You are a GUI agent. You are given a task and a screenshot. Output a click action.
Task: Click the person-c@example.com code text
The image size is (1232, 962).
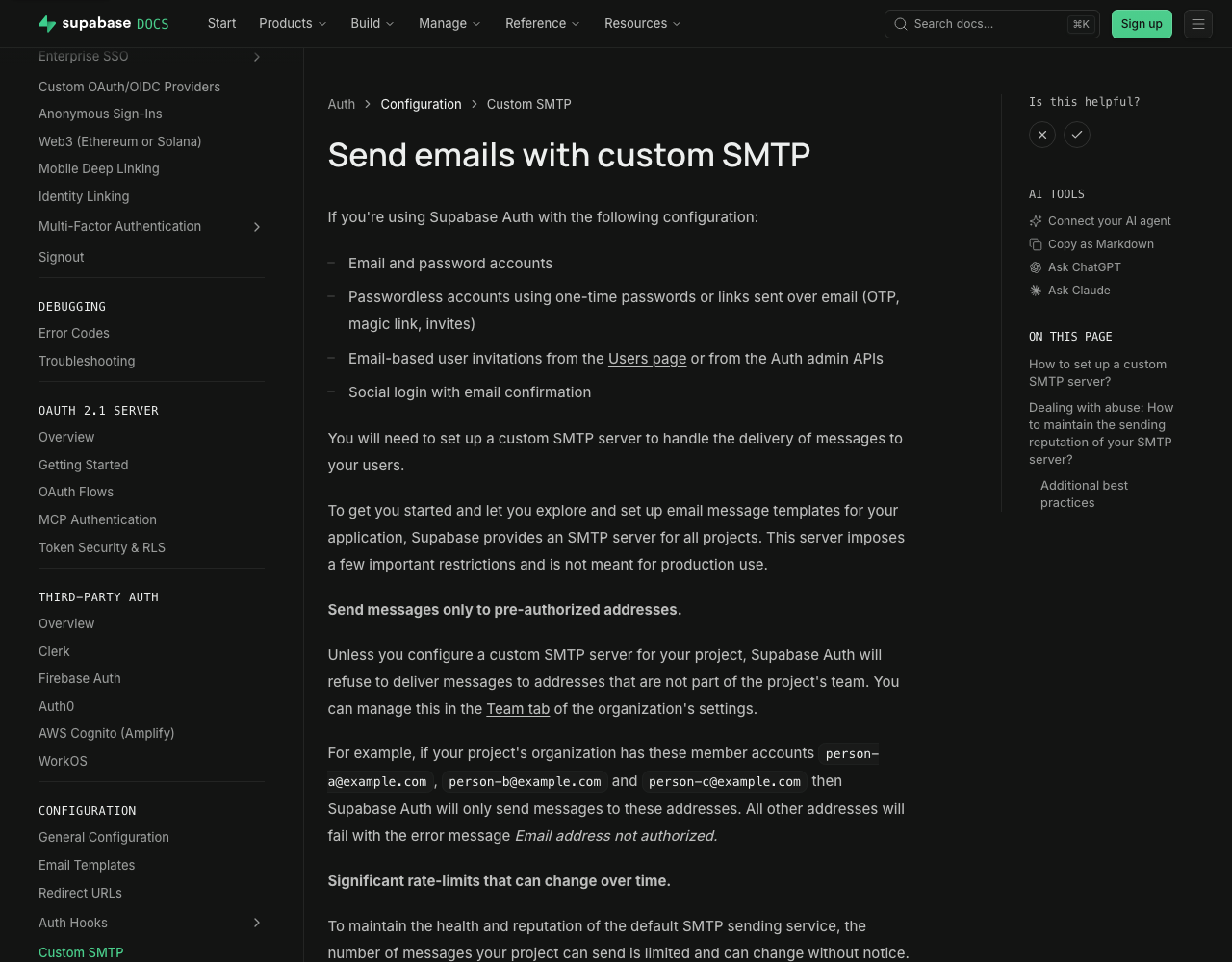pos(725,781)
